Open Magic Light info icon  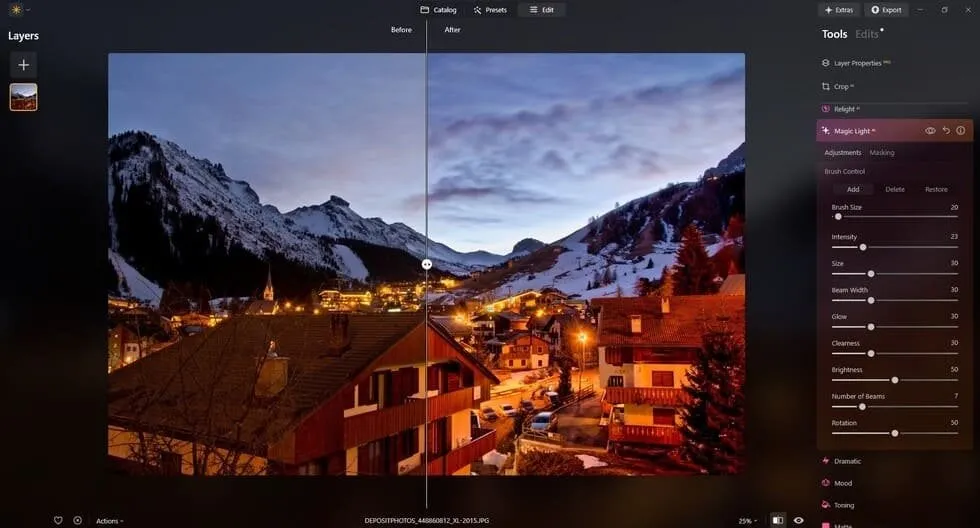(961, 131)
